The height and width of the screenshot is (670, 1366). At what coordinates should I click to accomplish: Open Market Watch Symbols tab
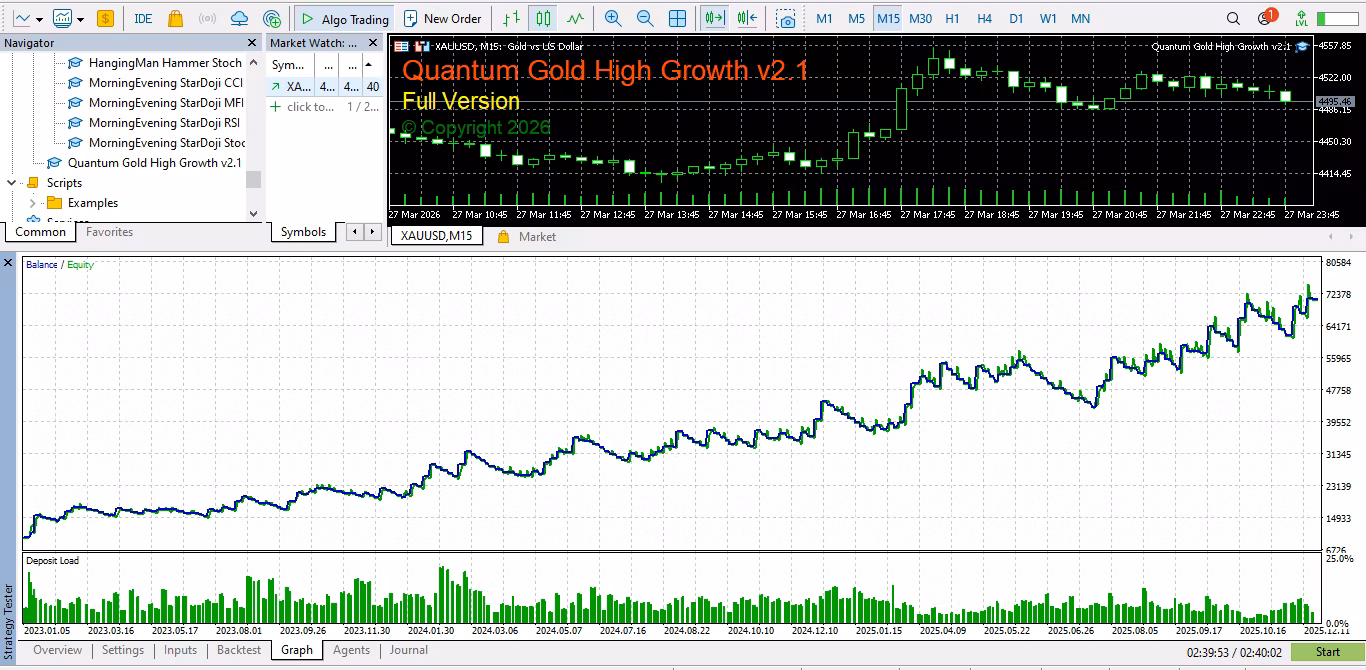(x=303, y=232)
